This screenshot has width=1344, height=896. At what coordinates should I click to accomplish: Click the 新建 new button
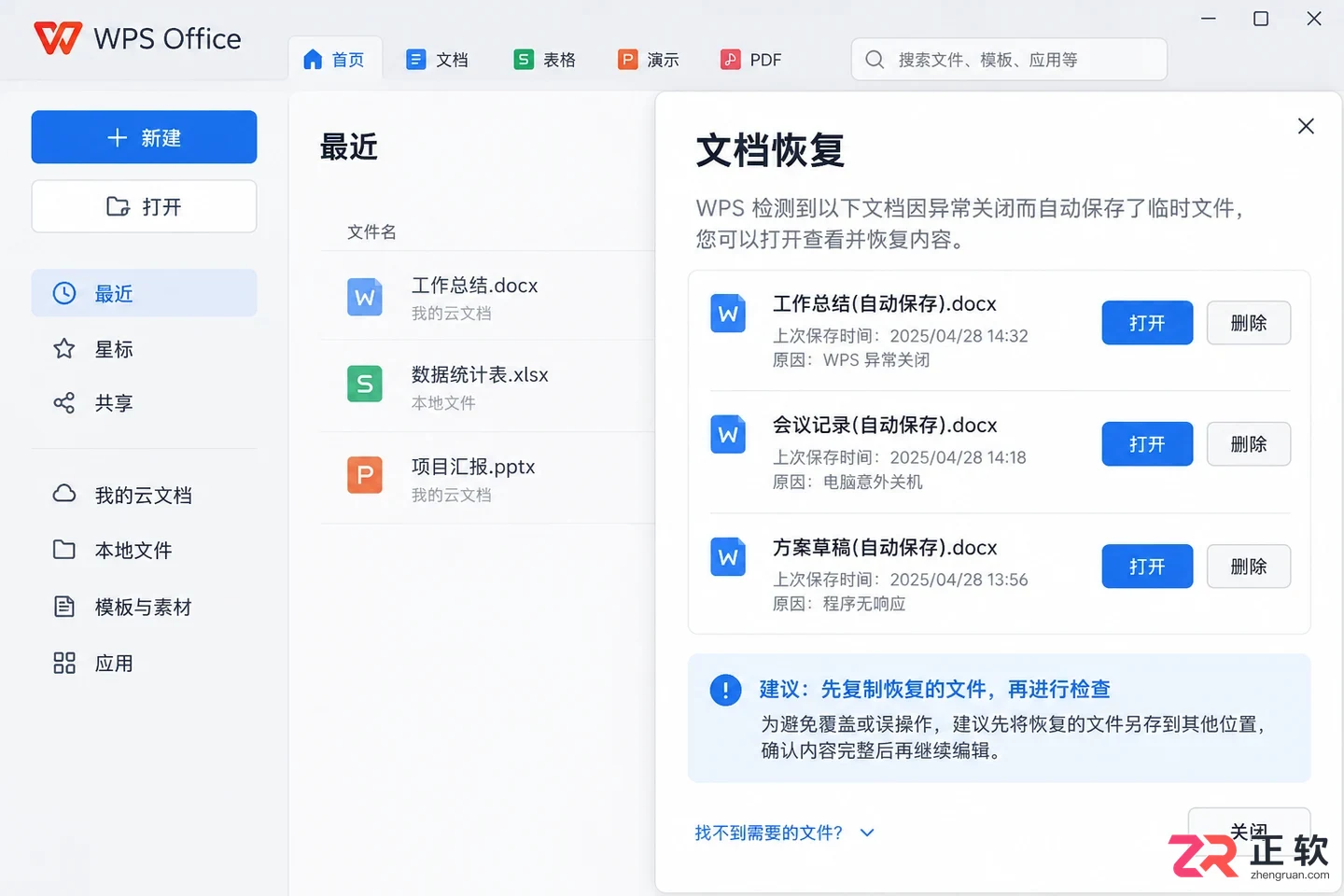144,137
